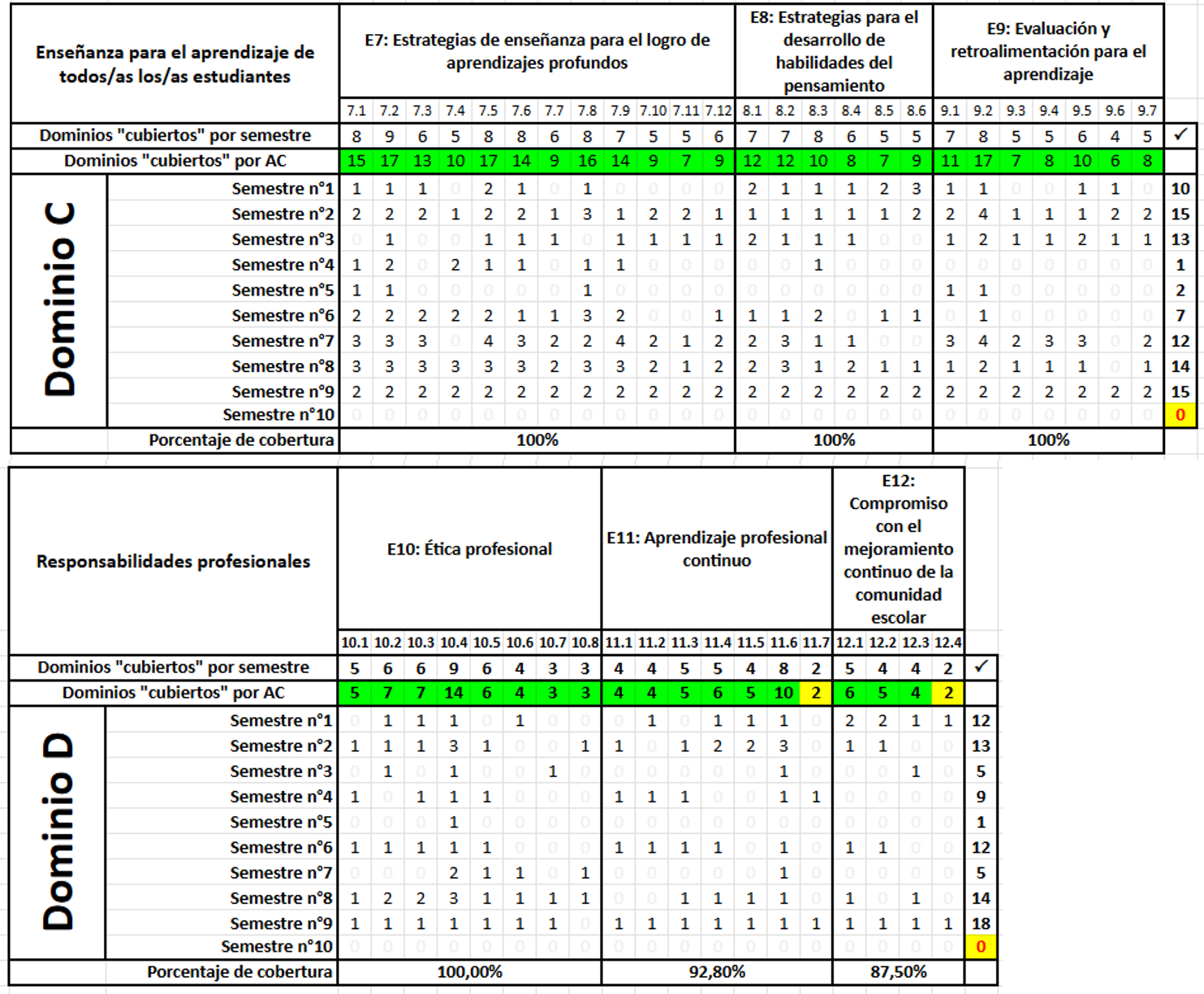Viewport: 1204px width, 994px height.
Task: Select the E9 "Evaluación y retroalimentación" header
Action: pos(1049,51)
